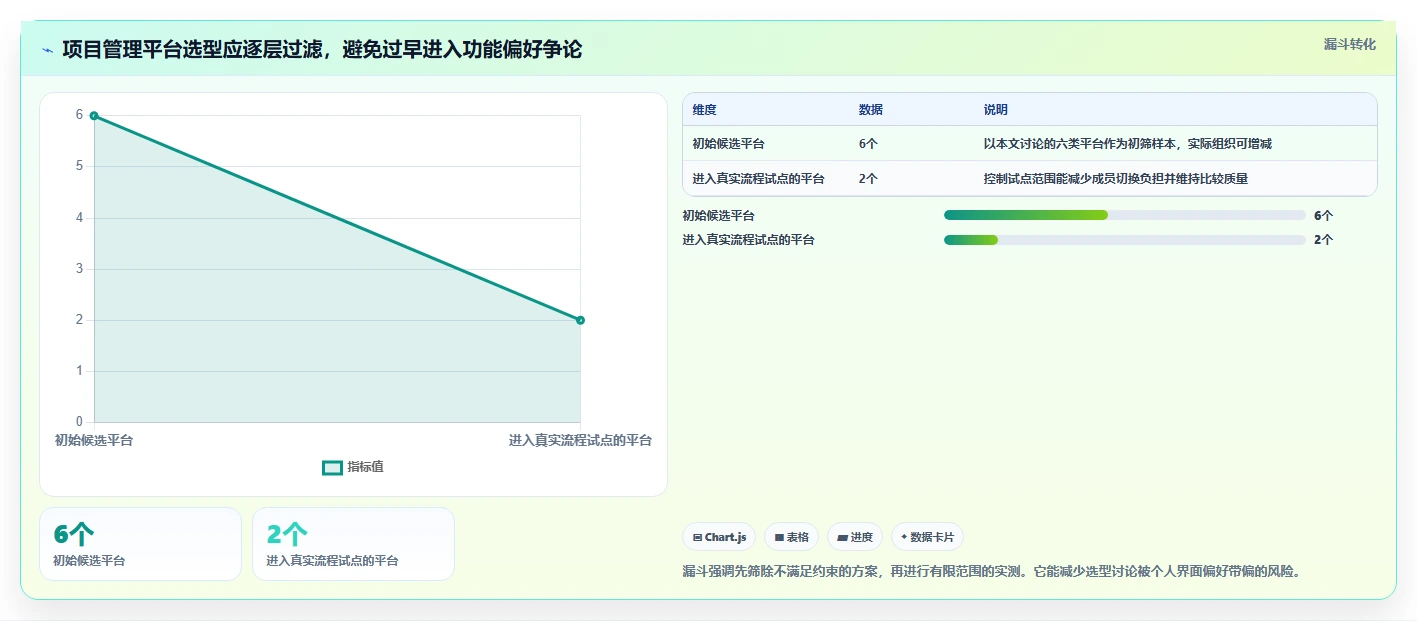Click the x-axis label 进入真实流程试点的平台

pyautogui.click(x=580, y=440)
